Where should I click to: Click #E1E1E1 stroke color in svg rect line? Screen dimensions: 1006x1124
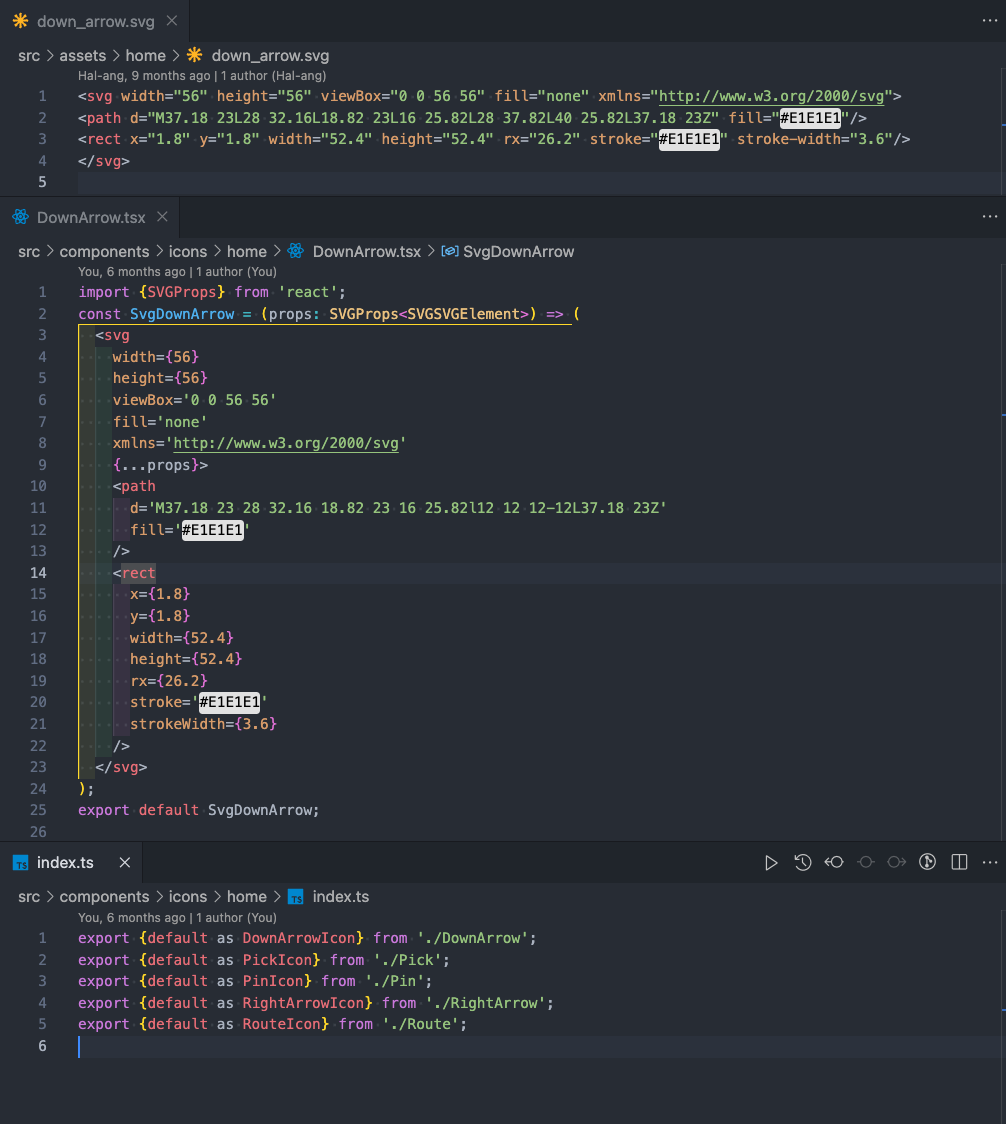(689, 139)
